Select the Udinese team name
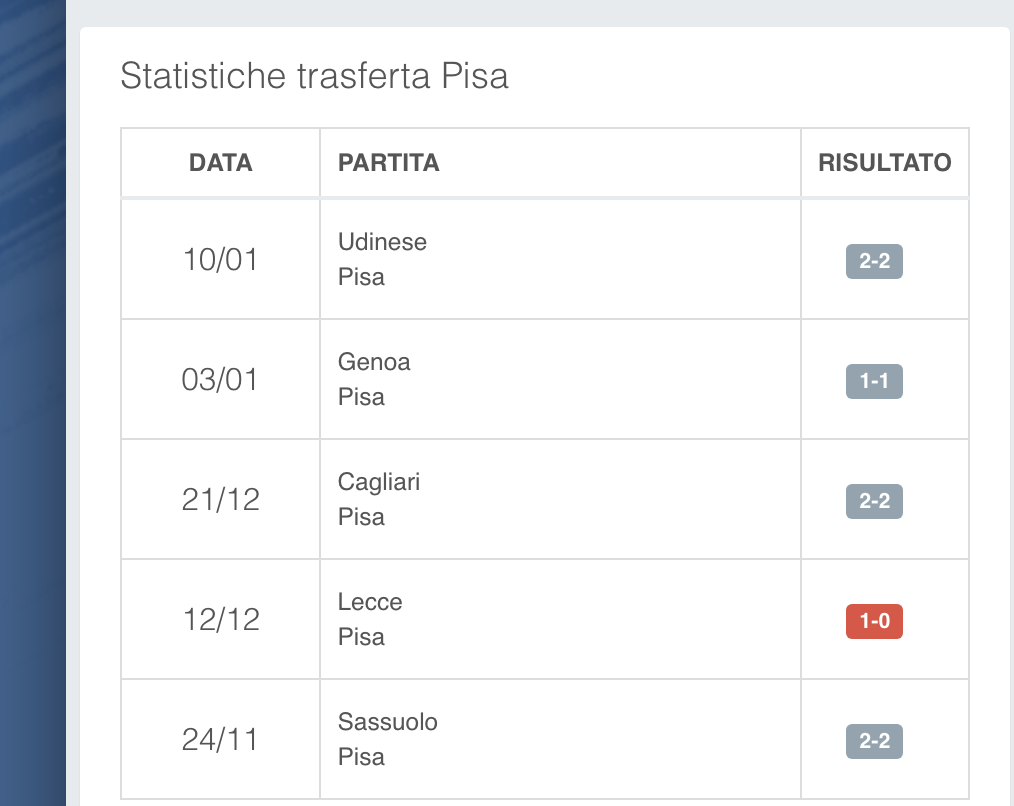1014x806 pixels. 382,242
